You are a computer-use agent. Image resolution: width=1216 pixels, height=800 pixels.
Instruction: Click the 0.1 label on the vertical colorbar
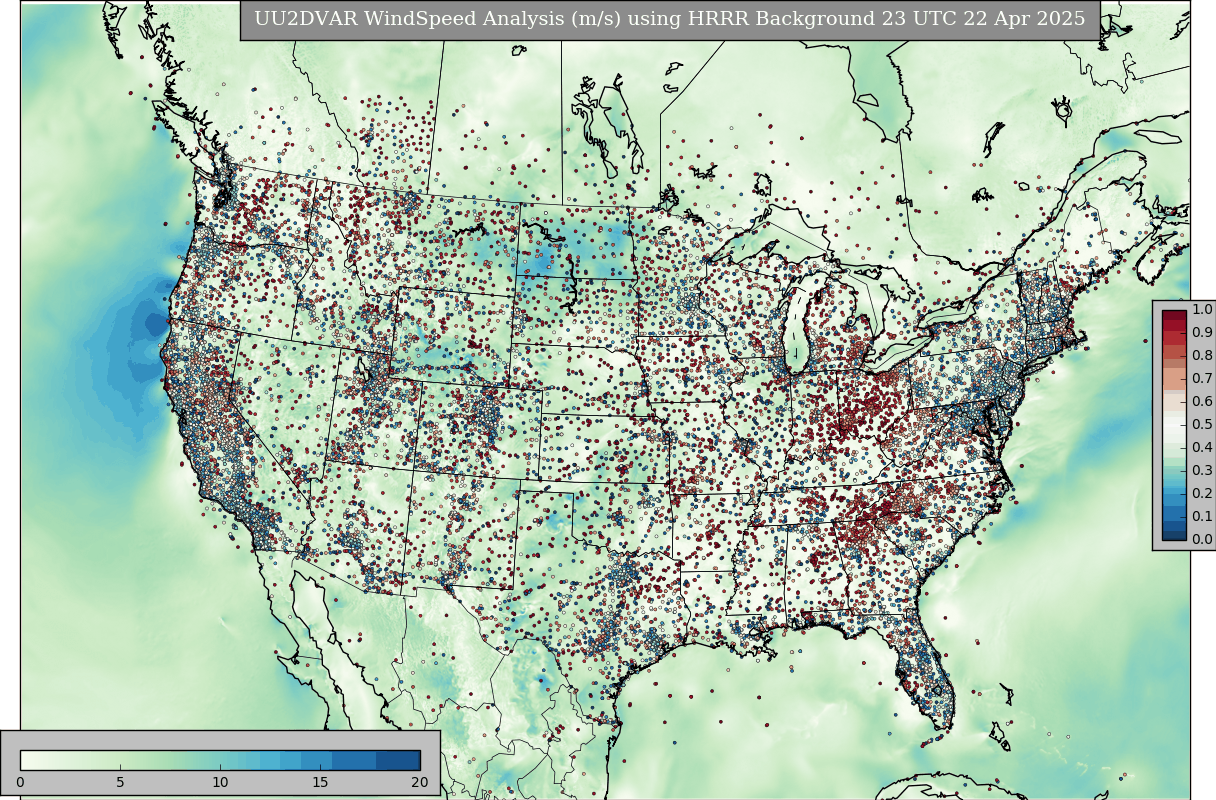click(x=1202, y=516)
